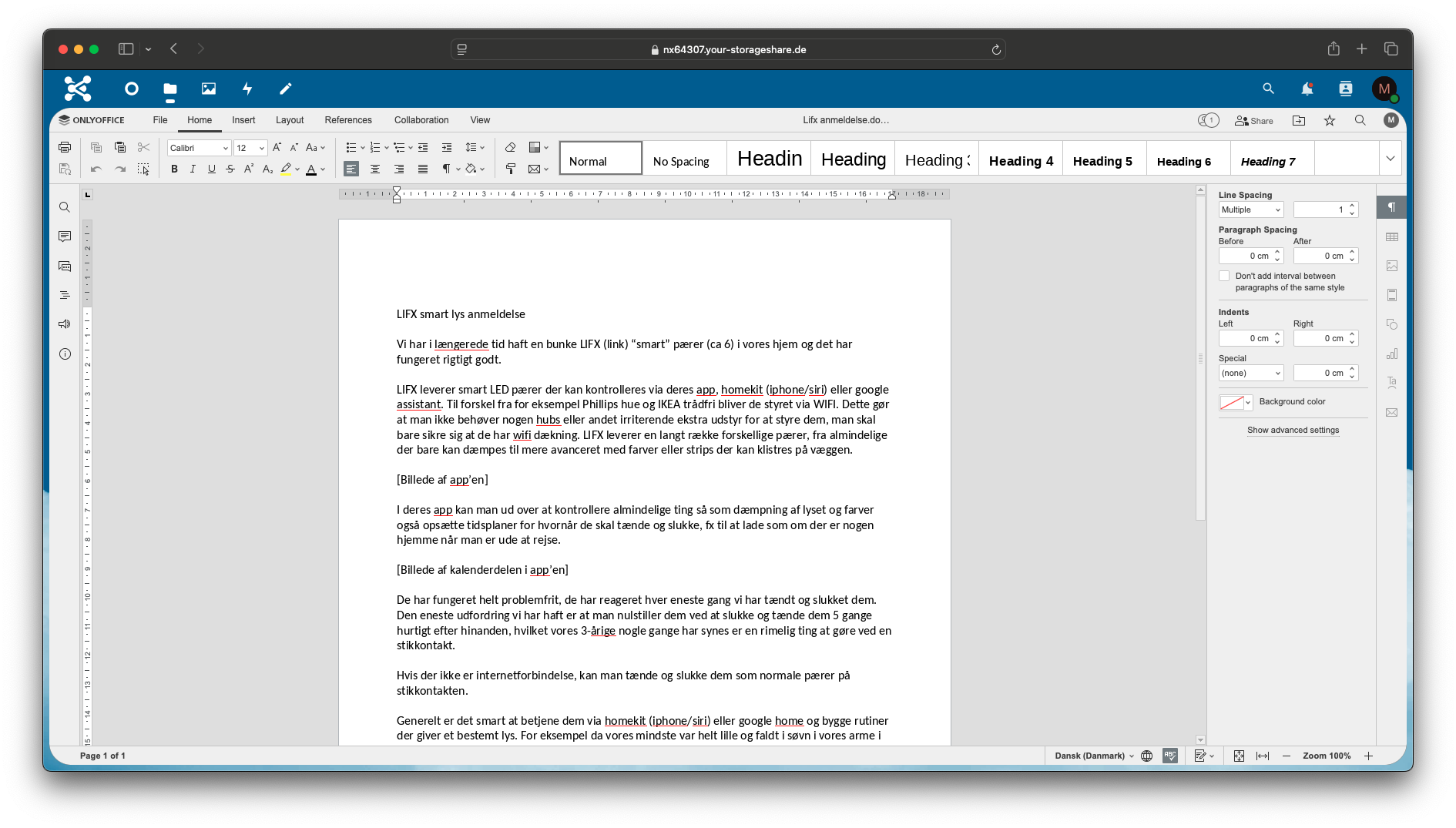
Task: Apply the Heading 4 style
Action: pos(1021,159)
